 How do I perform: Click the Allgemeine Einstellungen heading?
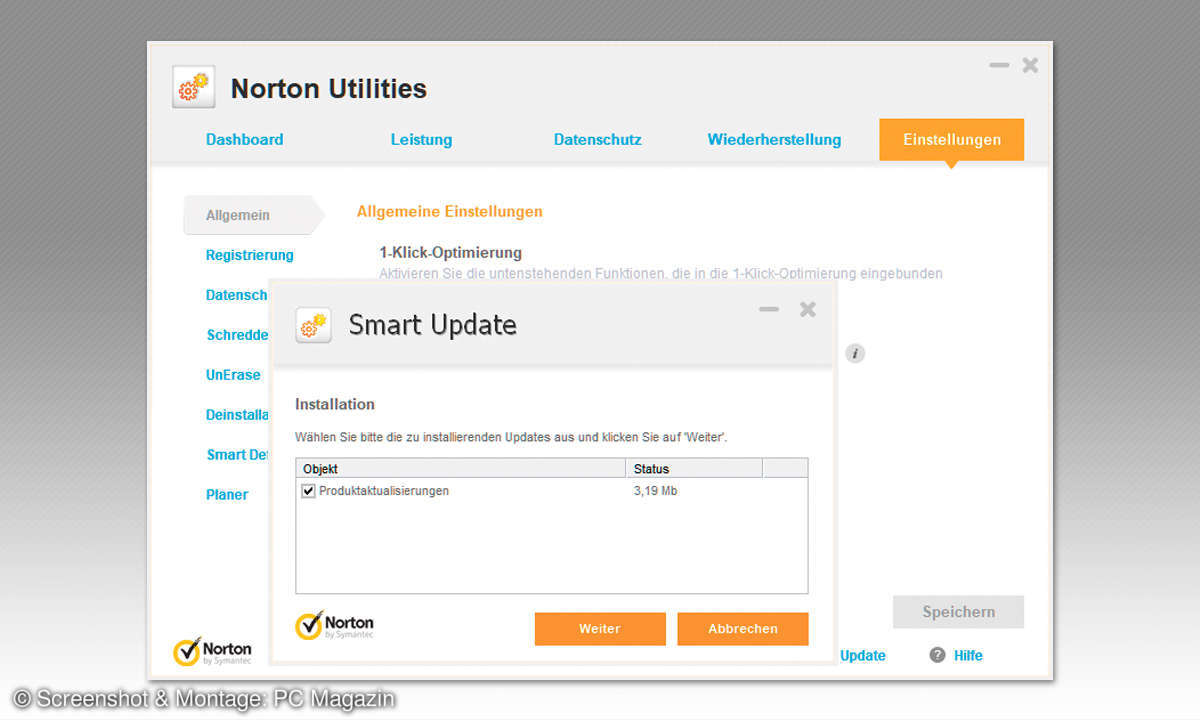click(x=450, y=212)
